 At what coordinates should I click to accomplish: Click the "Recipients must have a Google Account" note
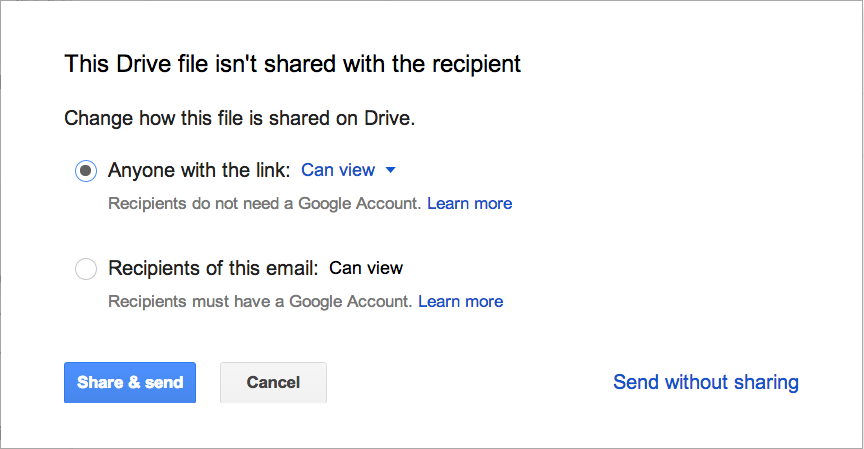pyautogui.click(x=260, y=301)
